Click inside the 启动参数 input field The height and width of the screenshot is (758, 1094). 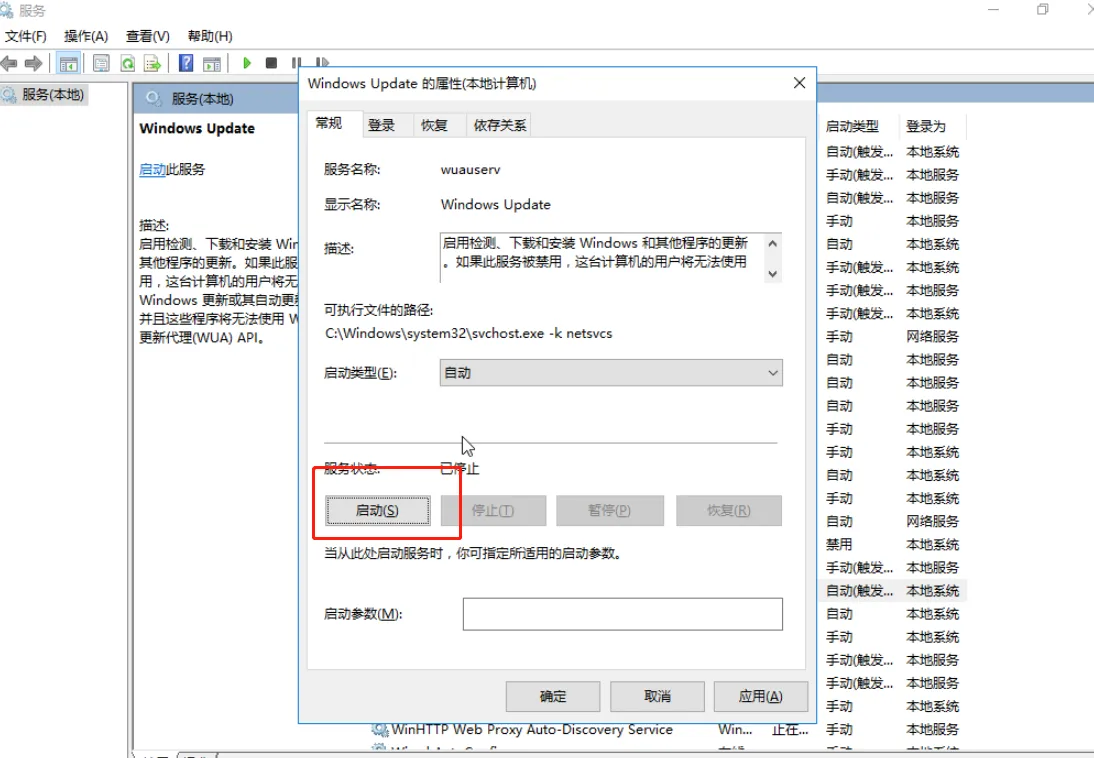click(620, 613)
